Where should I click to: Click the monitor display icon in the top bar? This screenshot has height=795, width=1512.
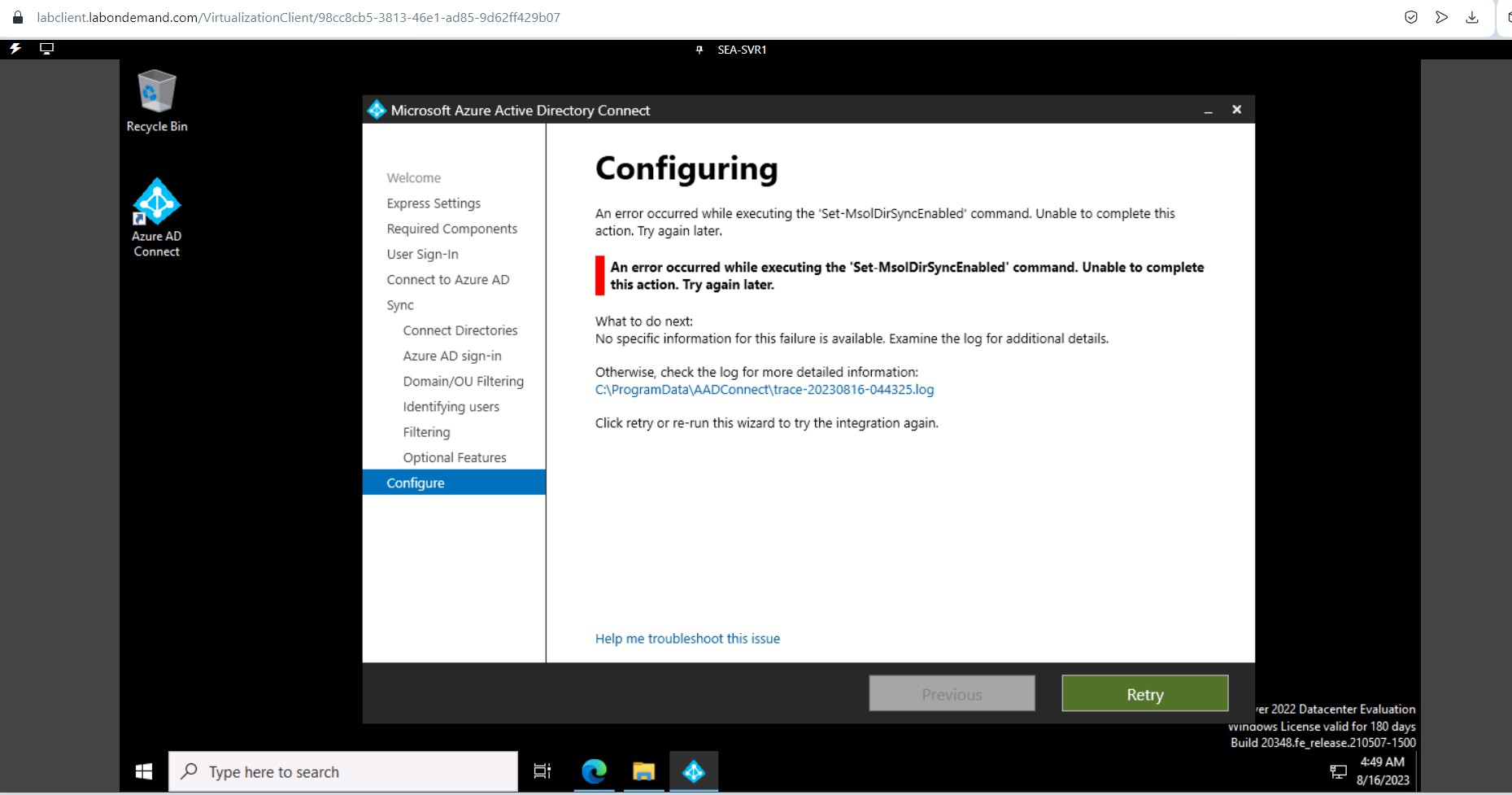(x=46, y=49)
